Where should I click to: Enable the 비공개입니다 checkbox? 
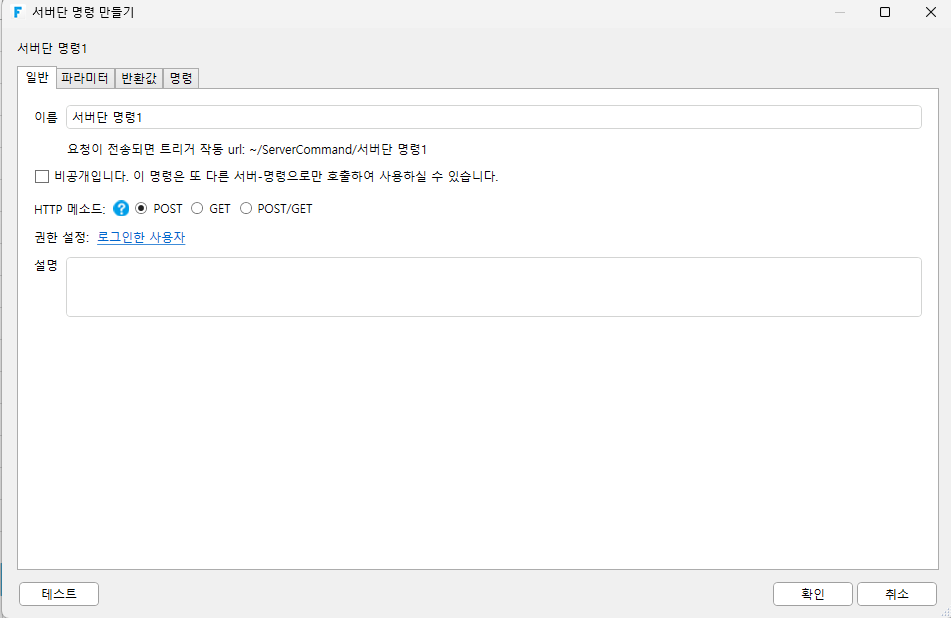(42, 176)
